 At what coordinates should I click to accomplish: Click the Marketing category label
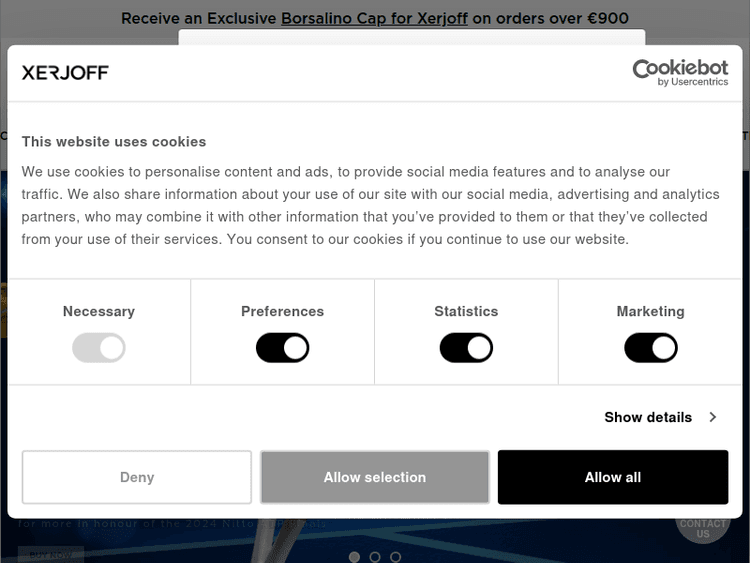click(651, 311)
